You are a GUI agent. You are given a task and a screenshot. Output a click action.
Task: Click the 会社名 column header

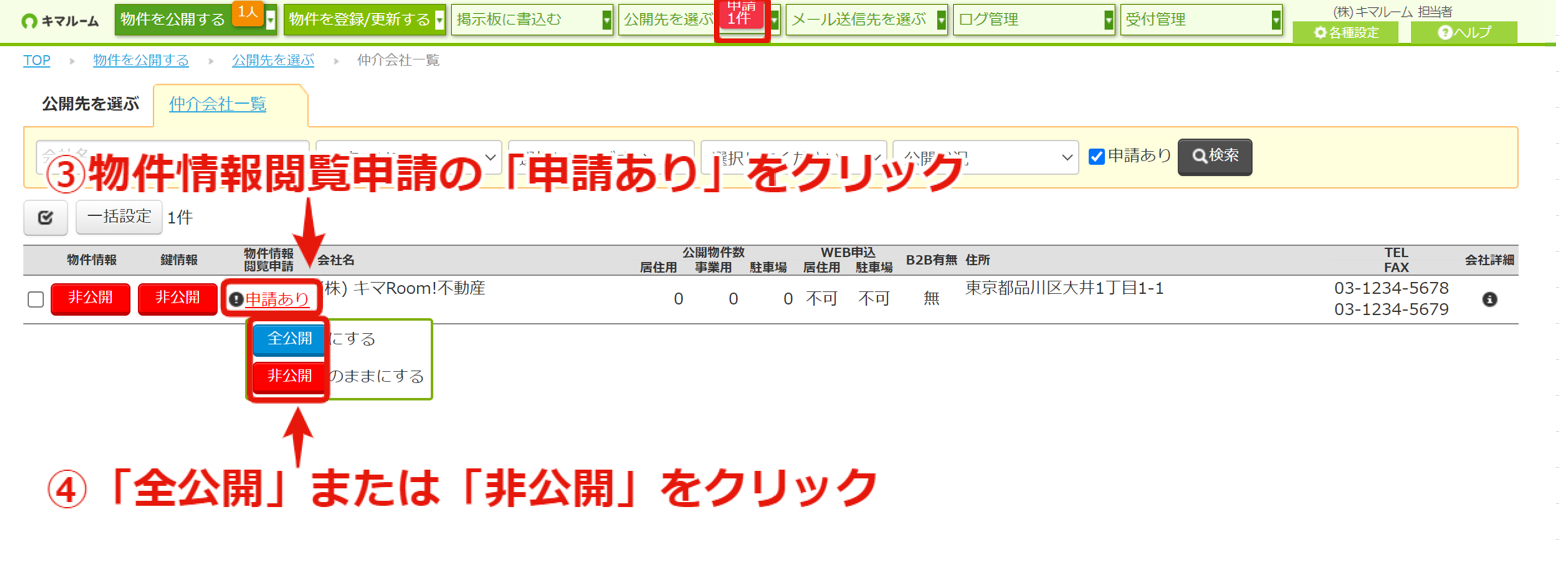coord(336,260)
